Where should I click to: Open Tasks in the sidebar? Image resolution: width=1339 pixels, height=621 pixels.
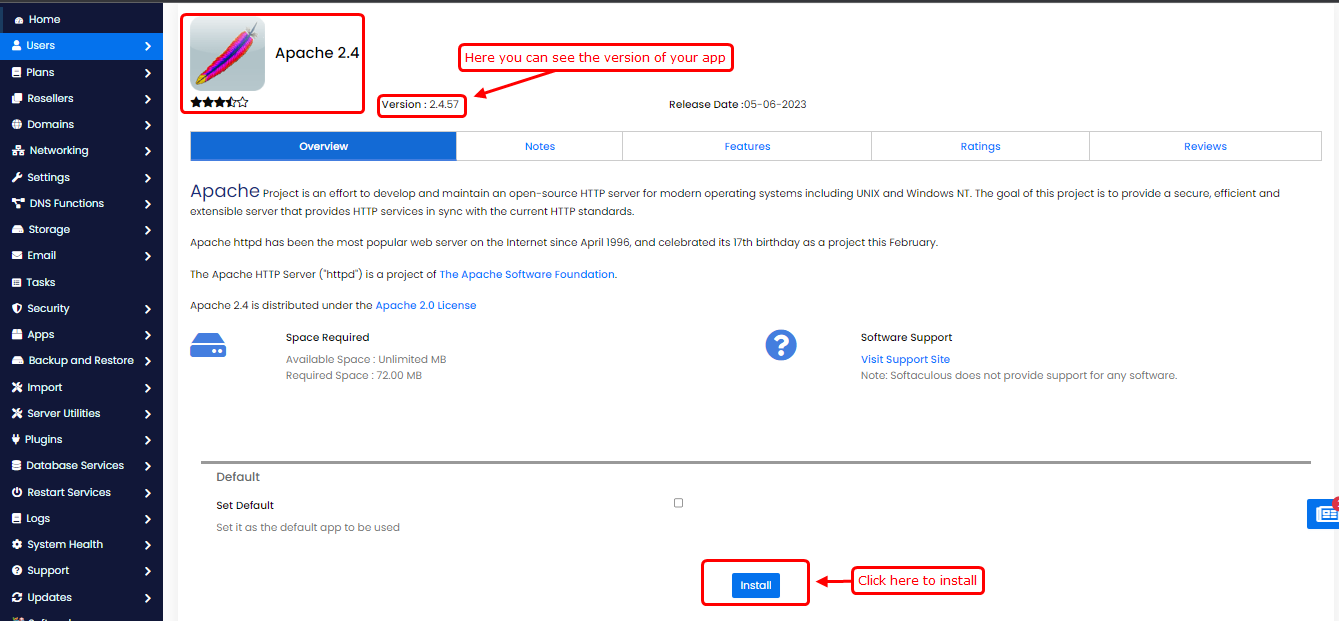pyautogui.click(x=41, y=283)
